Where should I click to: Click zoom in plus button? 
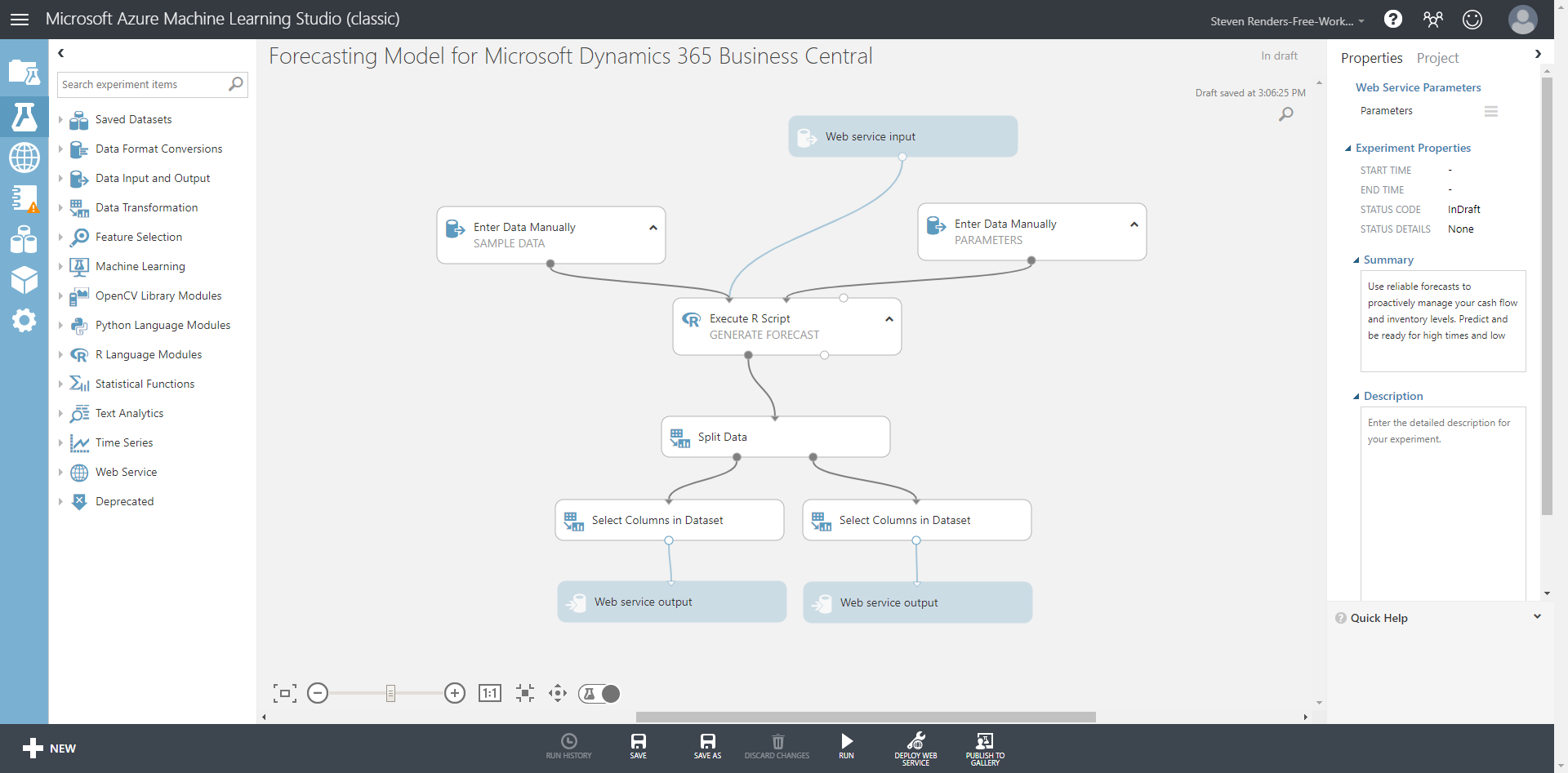pyautogui.click(x=455, y=694)
